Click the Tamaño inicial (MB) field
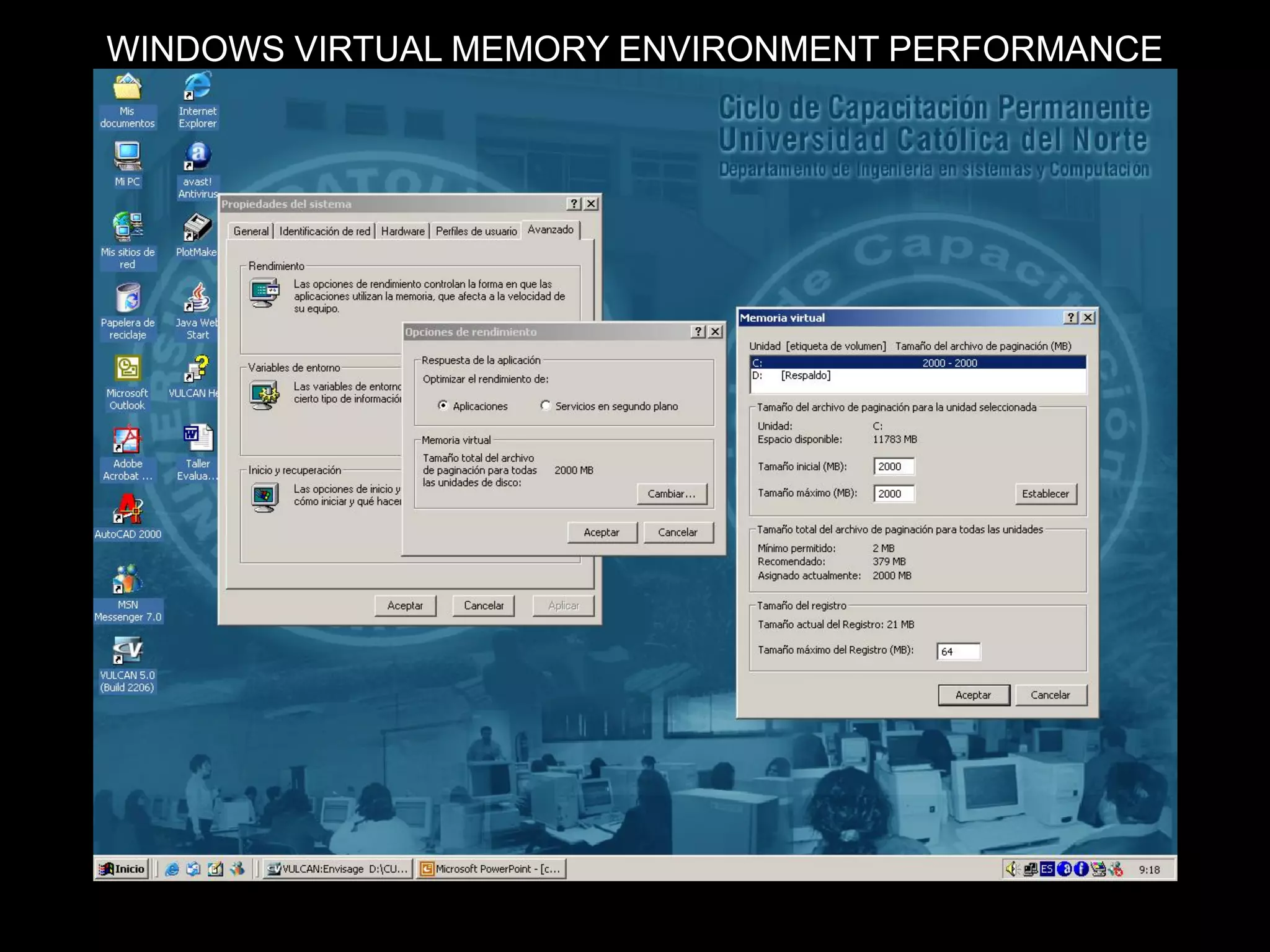The height and width of the screenshot is (952, 1270). tap(894, 467)
